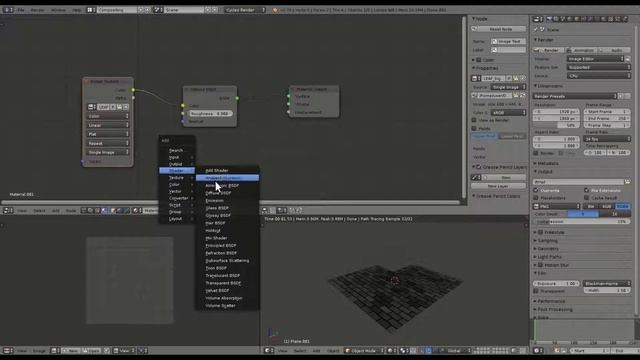Open the Render Presets dropdown

[575, 96]
